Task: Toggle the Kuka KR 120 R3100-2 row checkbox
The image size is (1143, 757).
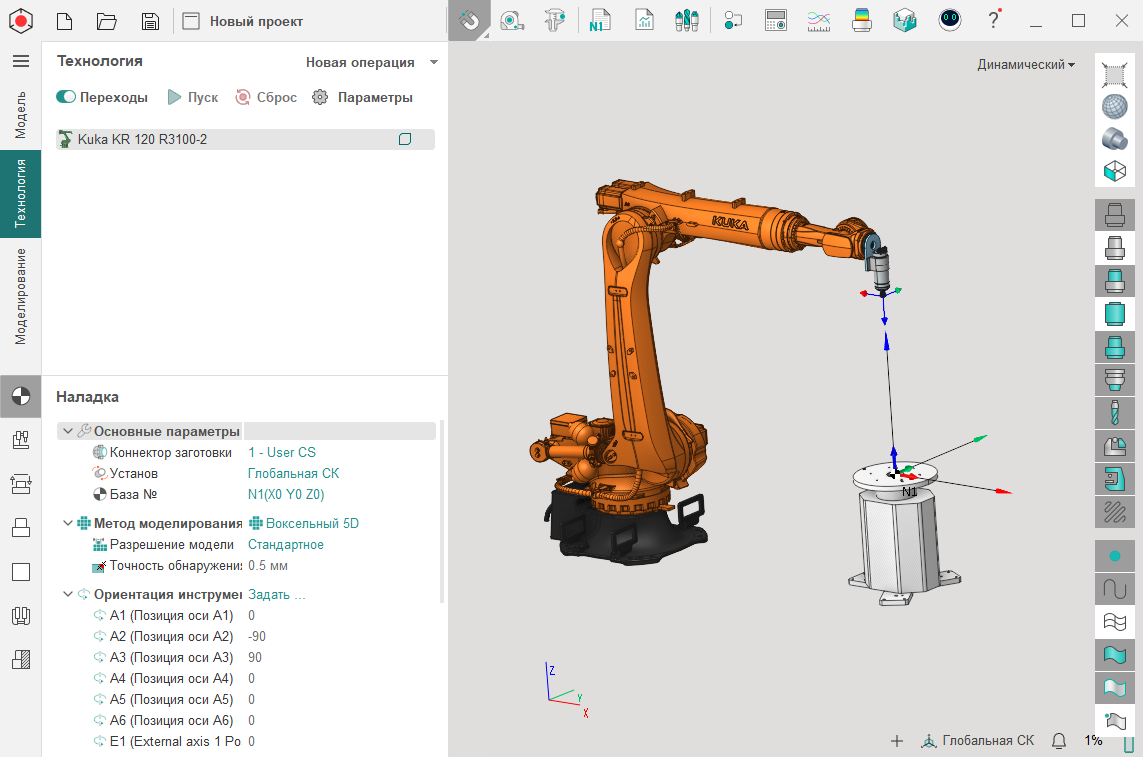Action: pyautogui.click(x=405, y=139)
